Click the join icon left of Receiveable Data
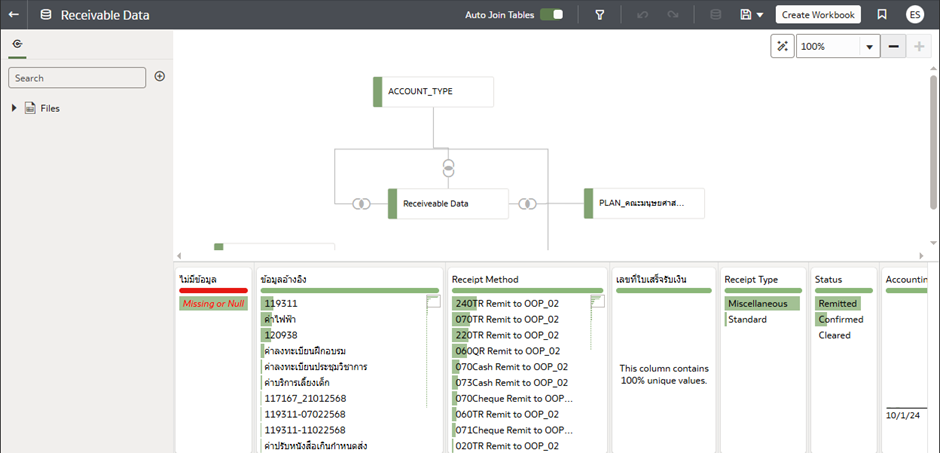This screenshot has width=940, height=453. [x=361, y=204]
